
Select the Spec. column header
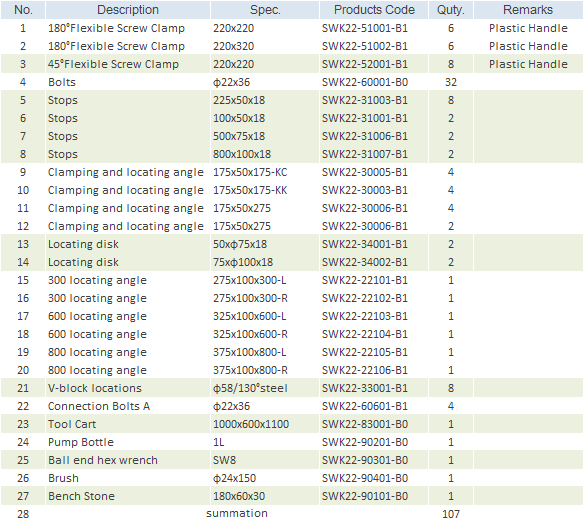(265, 10)
